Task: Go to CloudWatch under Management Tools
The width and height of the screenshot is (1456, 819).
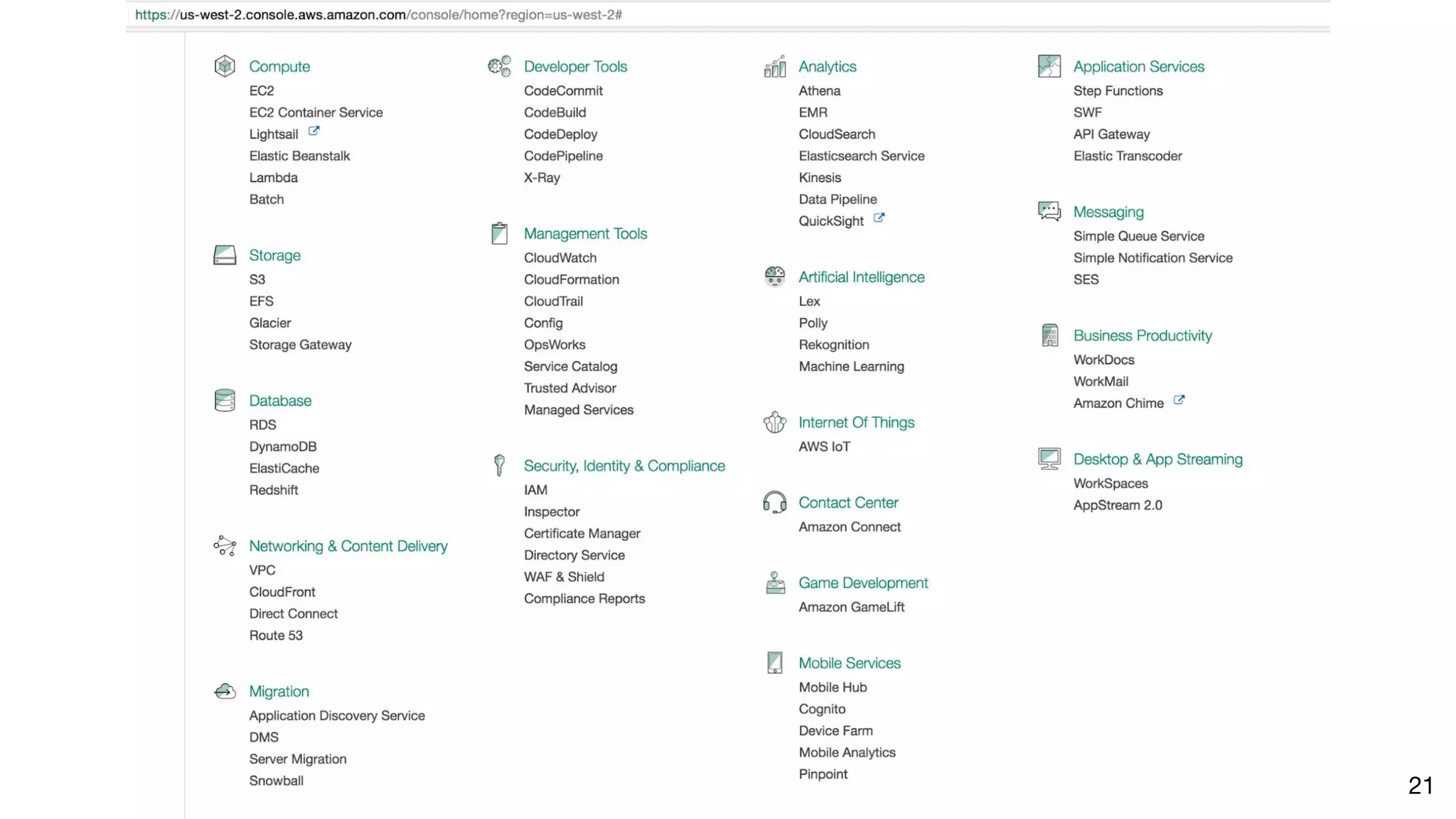Action: [560, 258]
